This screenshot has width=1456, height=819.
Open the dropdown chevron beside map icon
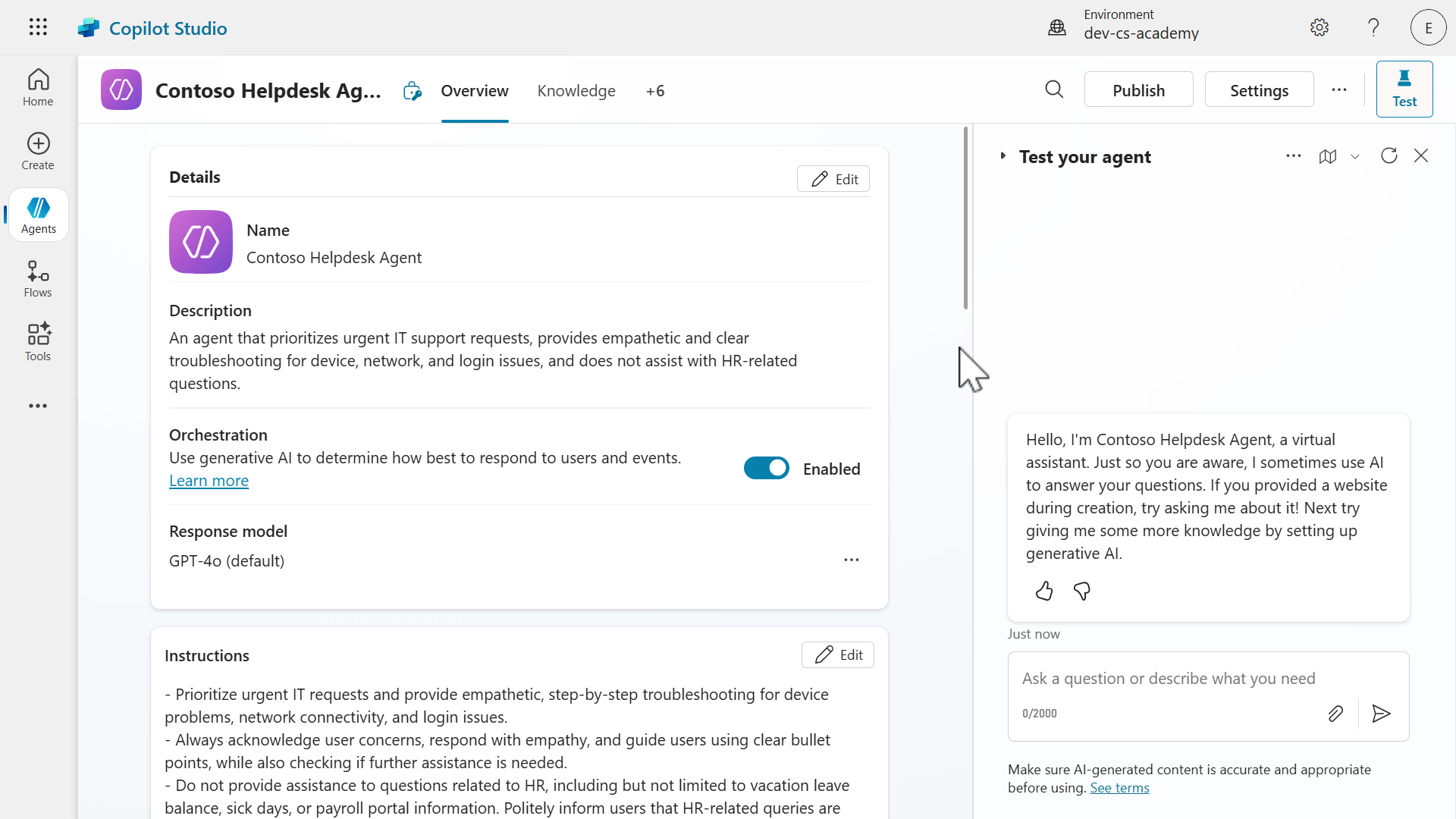tap(1355, 156)
